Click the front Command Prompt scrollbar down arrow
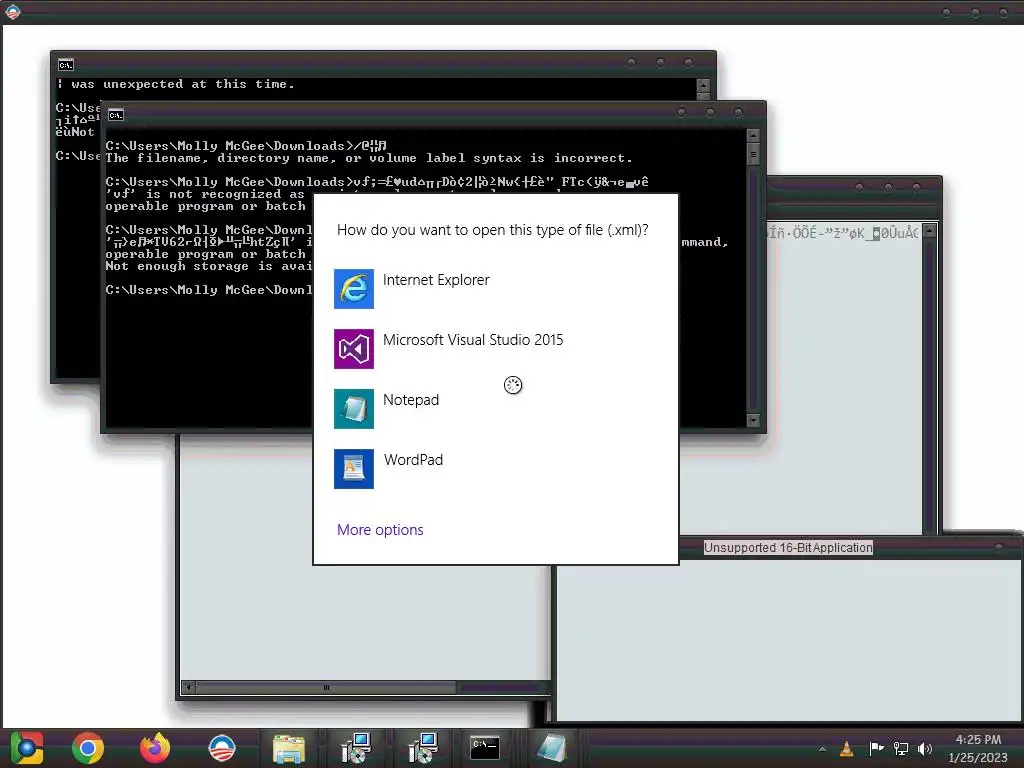Image resolution: width=1024 pixels, height=768 pixels. 753,420
